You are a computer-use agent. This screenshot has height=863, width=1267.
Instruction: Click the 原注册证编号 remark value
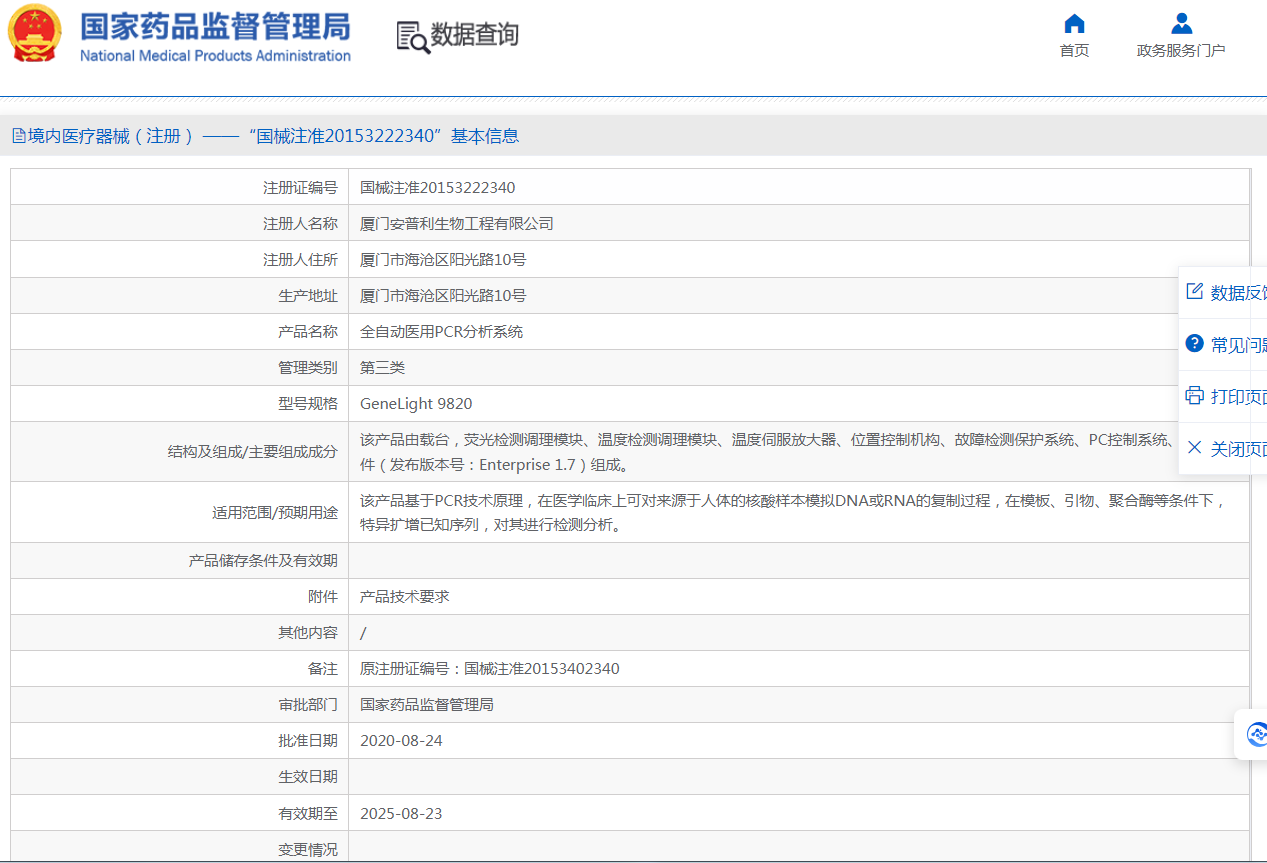[490, 669]
